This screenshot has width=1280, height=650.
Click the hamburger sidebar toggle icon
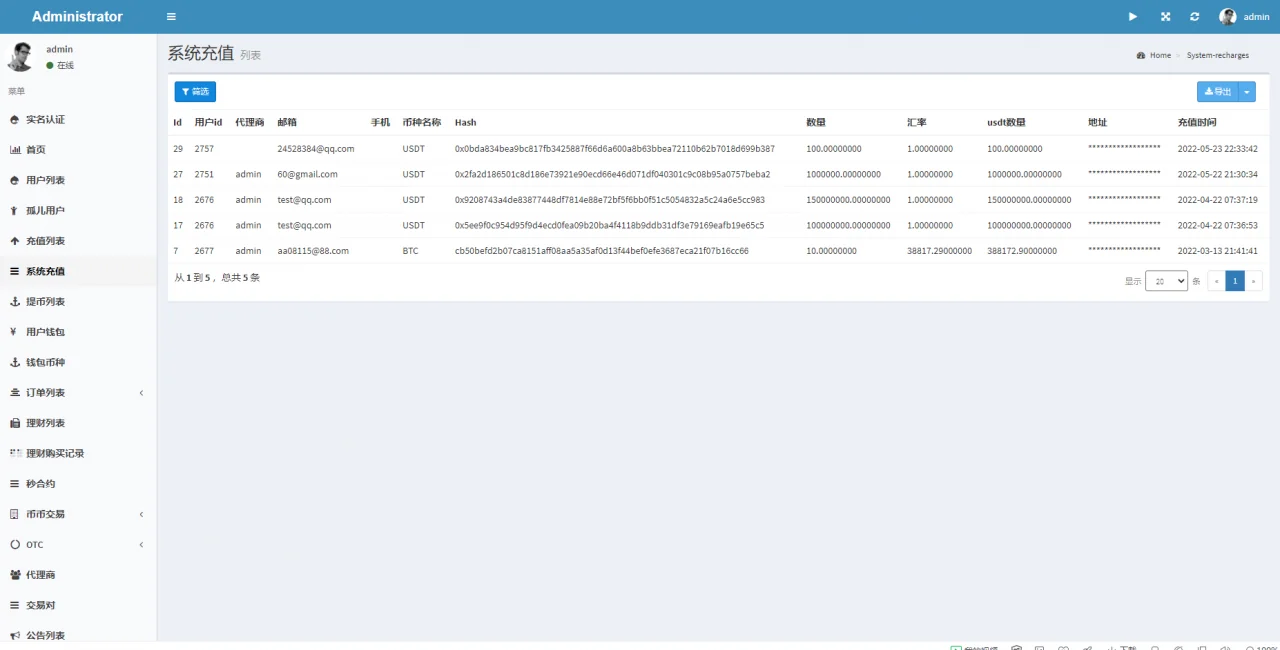pyautogui.click(x=171, y=17)
